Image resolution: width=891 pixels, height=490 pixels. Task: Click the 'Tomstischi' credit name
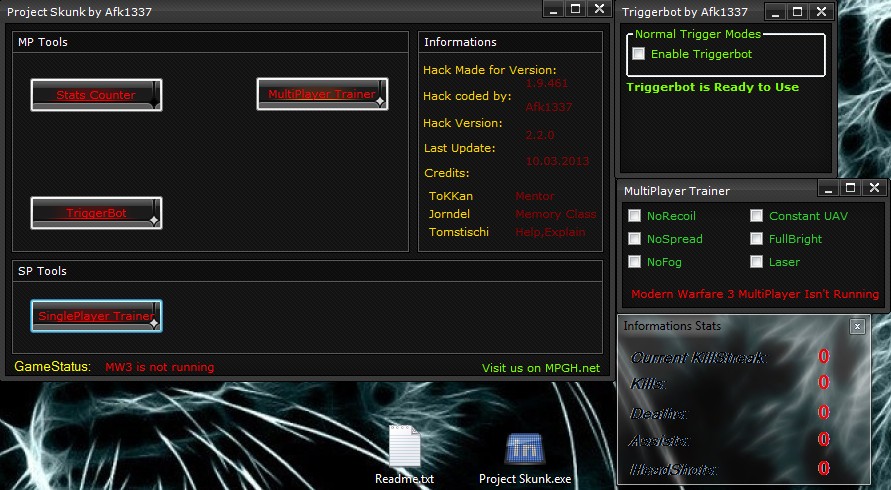(x=459, y=232)
